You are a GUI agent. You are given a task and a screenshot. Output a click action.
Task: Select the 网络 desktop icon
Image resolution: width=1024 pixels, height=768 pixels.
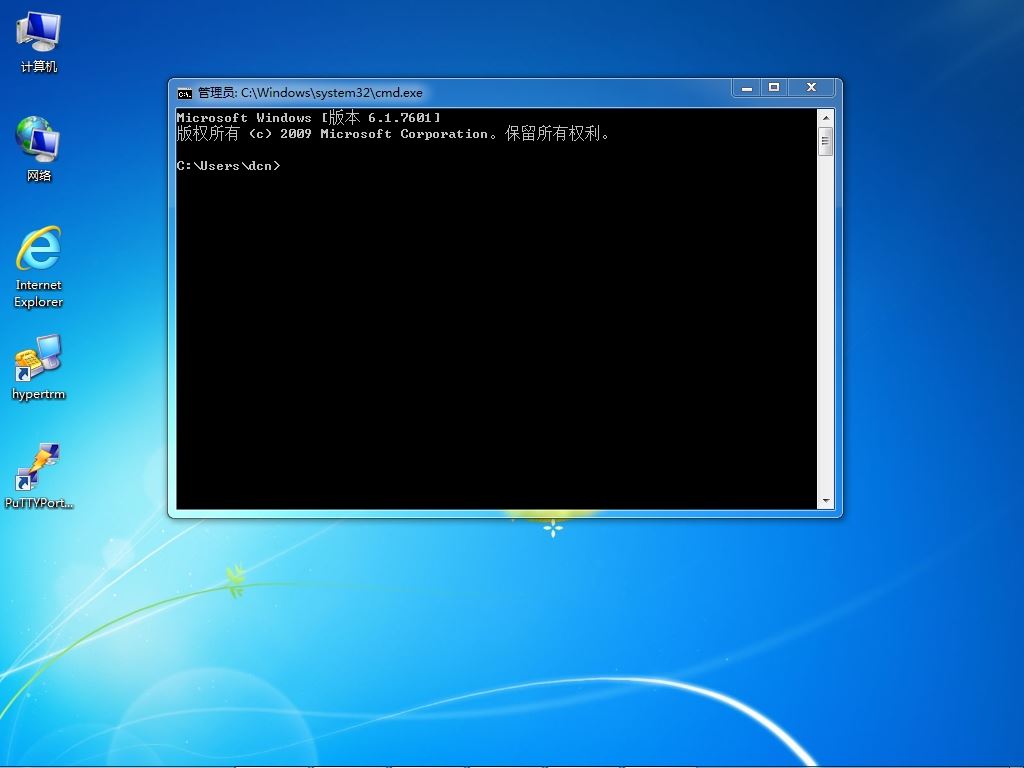[39, 150]
